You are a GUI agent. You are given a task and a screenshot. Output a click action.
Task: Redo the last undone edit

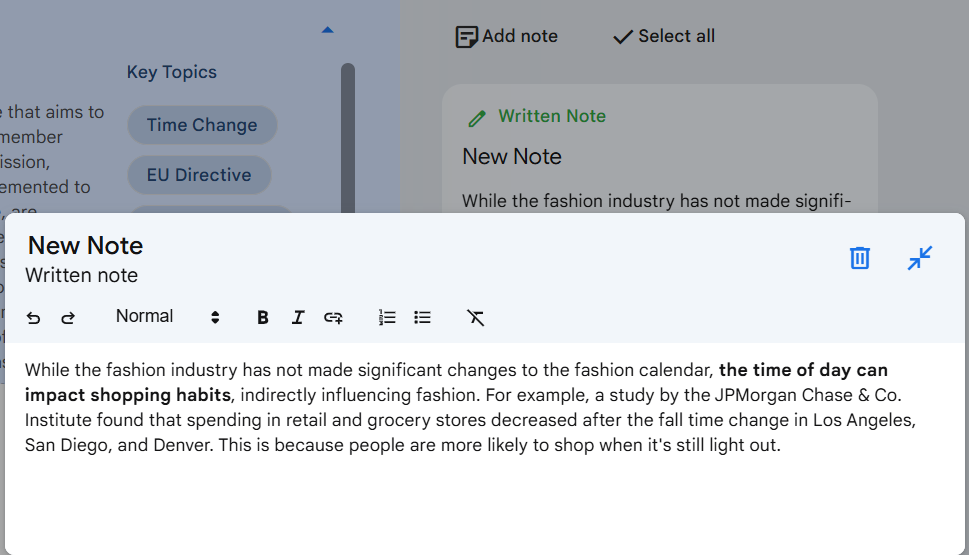(68, 318)
